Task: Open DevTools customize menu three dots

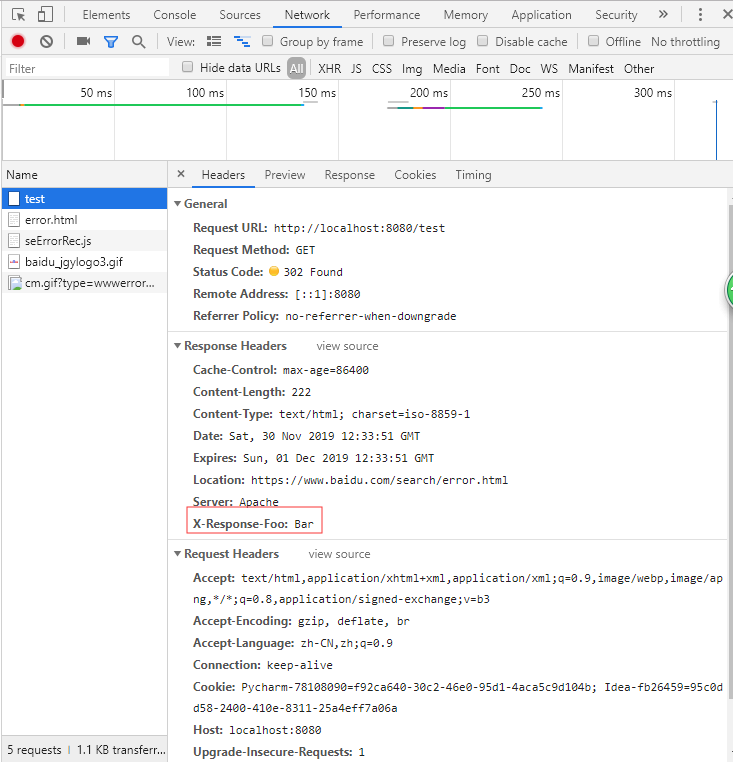Action: click(700, 15)
